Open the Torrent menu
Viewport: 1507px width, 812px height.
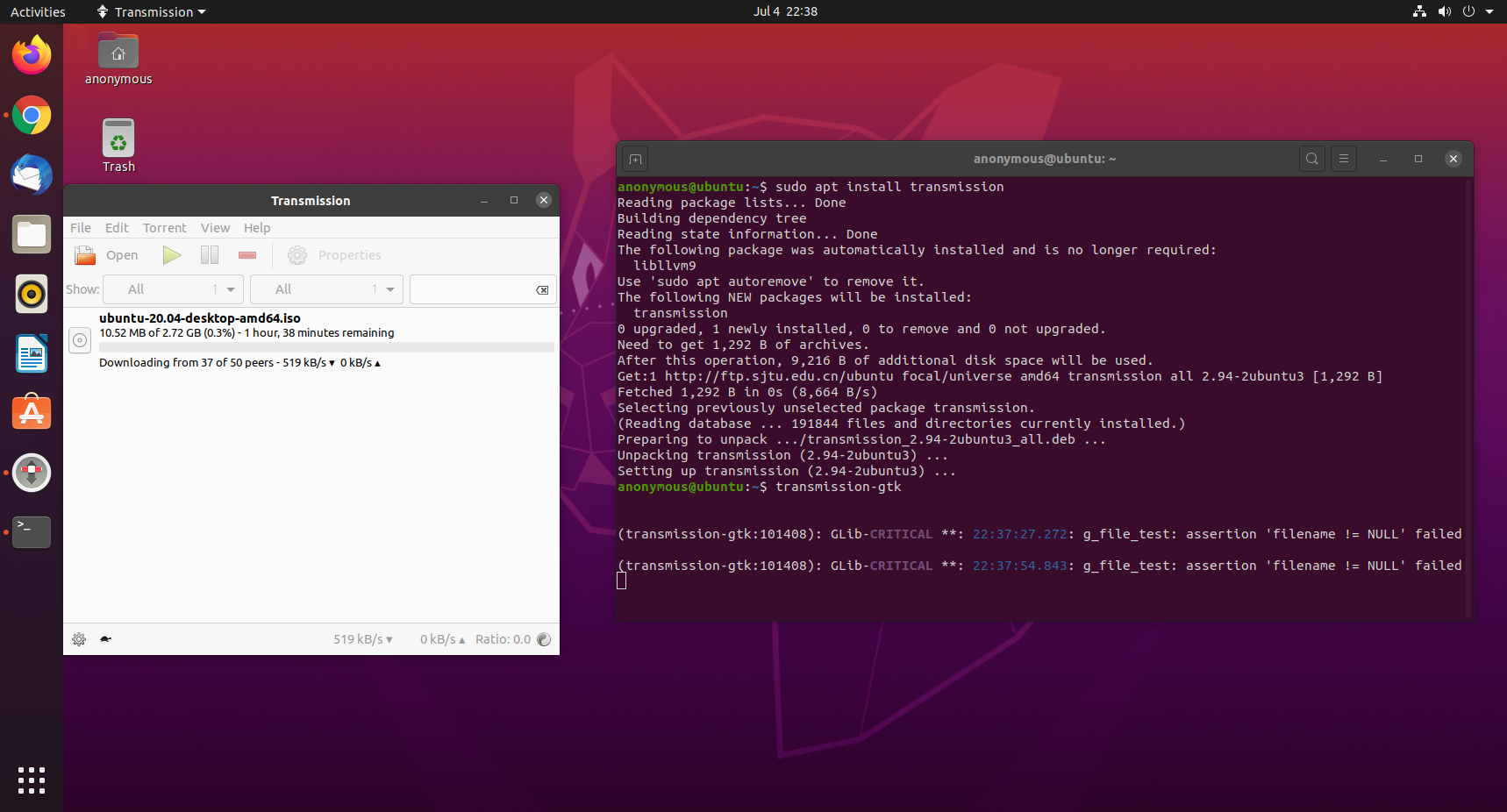tap(164, 227)
